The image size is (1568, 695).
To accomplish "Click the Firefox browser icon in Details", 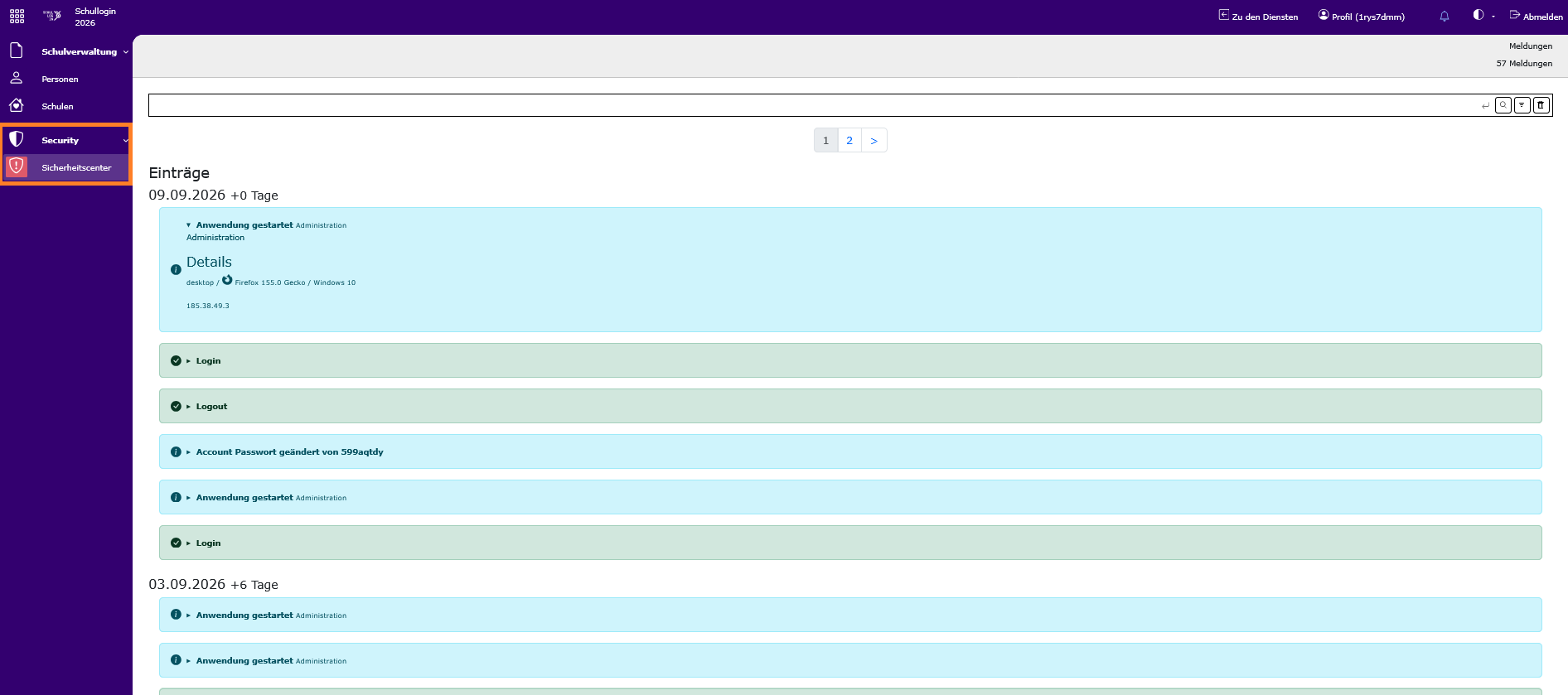I will coord(227,280).
